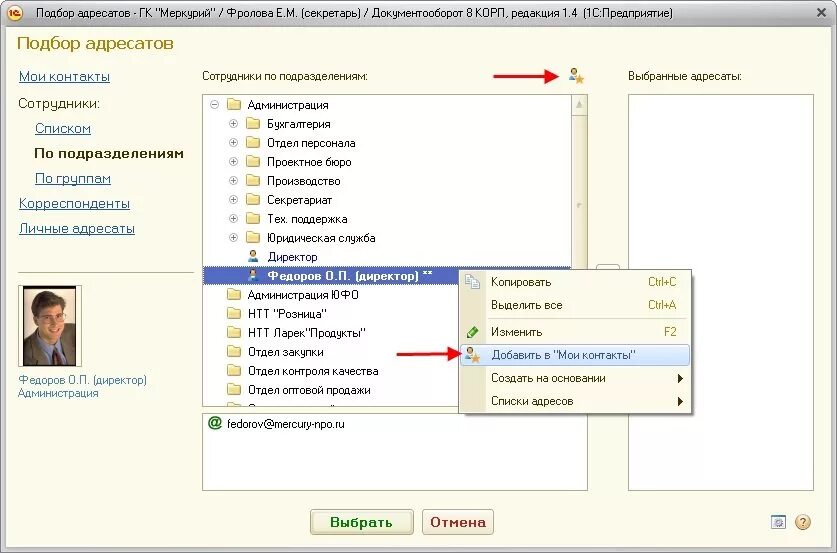Click the copy icon in context menu
This screenshot has width=837, height=553.
pos(472,282)
